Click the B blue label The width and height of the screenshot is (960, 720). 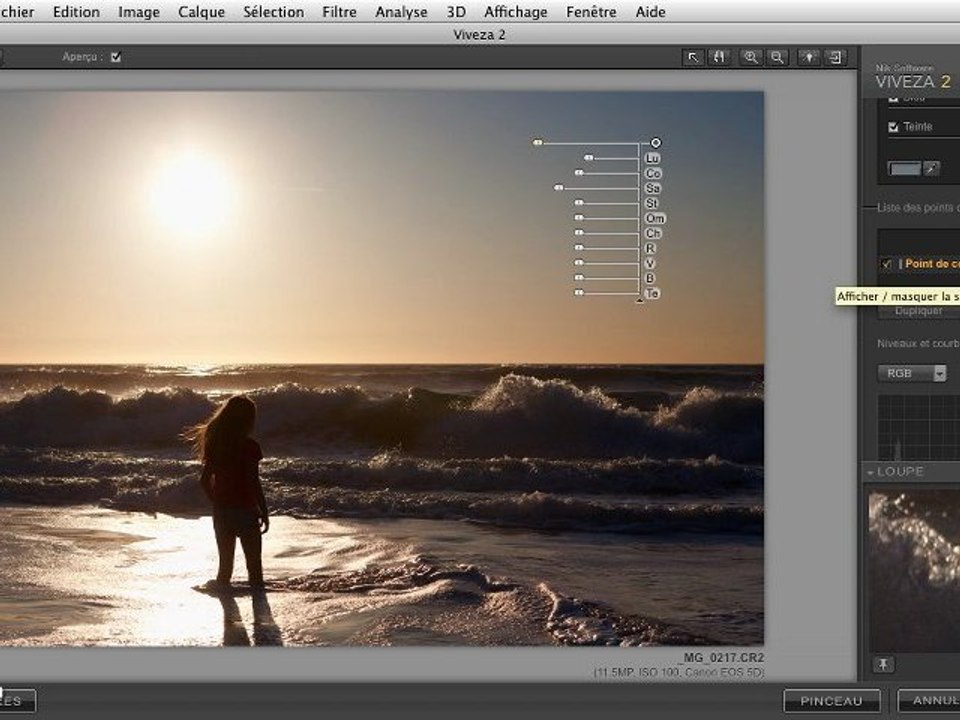[x=650, y=278]
